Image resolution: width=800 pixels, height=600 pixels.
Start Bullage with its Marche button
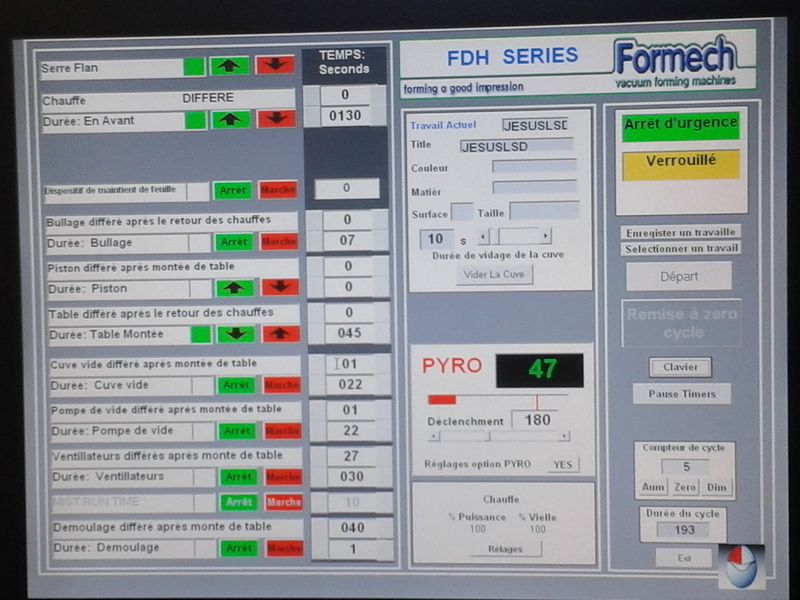click(279, 241)
